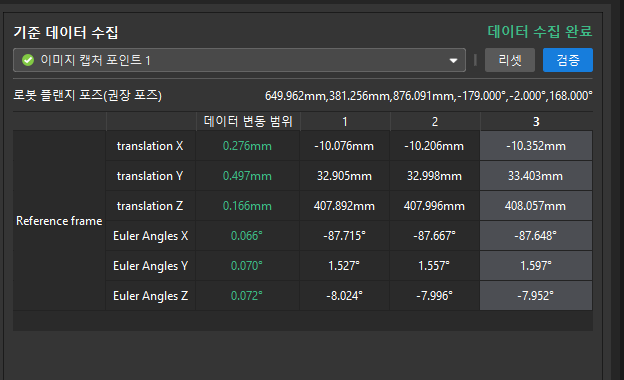
Task: Click the translation Y row label
Action: pos(150,176)
